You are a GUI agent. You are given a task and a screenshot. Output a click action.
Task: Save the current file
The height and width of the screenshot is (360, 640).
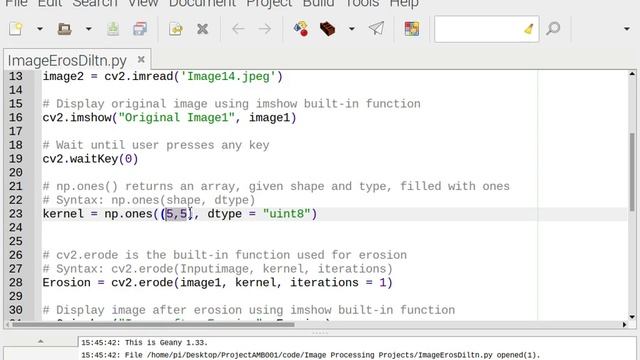click(x=113, y=29)
